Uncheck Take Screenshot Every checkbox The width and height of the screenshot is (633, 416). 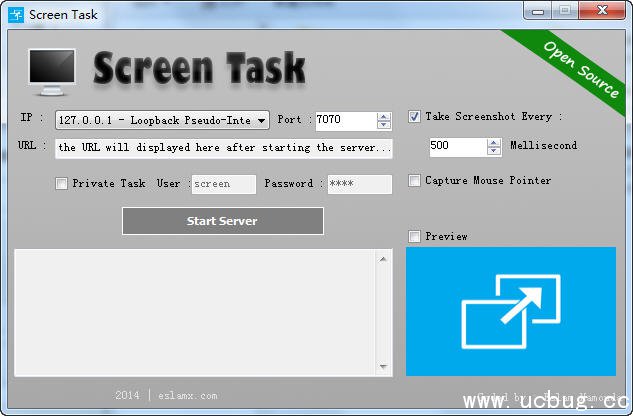pyautogui.click(x=415, y=117)
